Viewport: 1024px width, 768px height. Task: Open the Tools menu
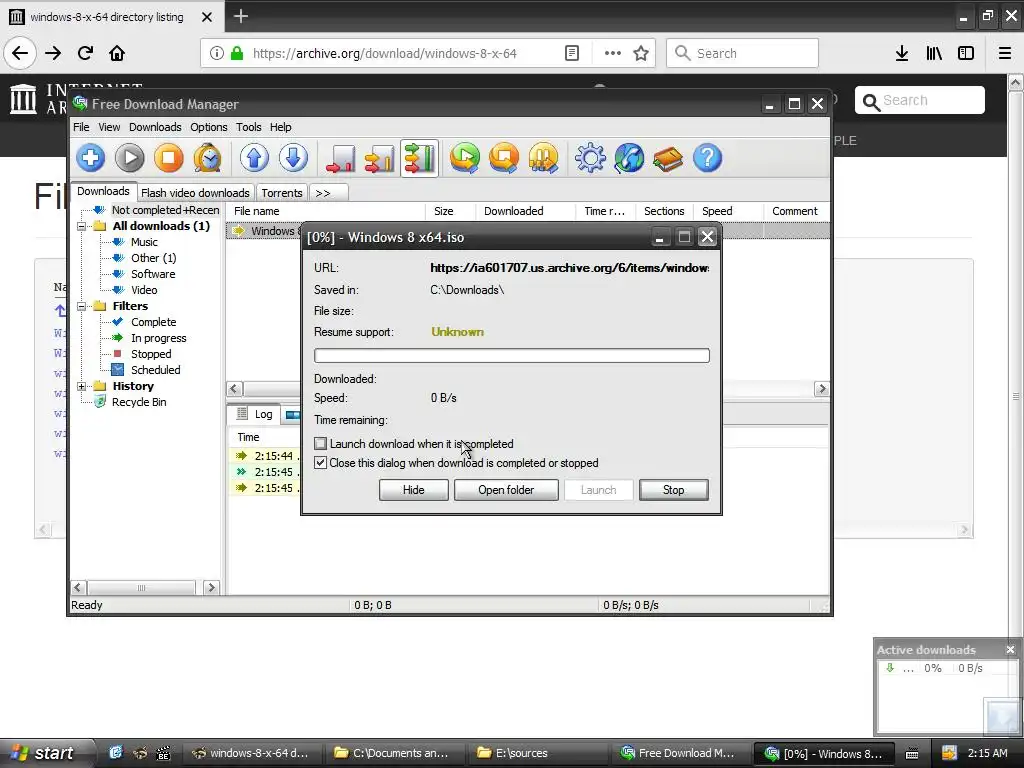248,127
